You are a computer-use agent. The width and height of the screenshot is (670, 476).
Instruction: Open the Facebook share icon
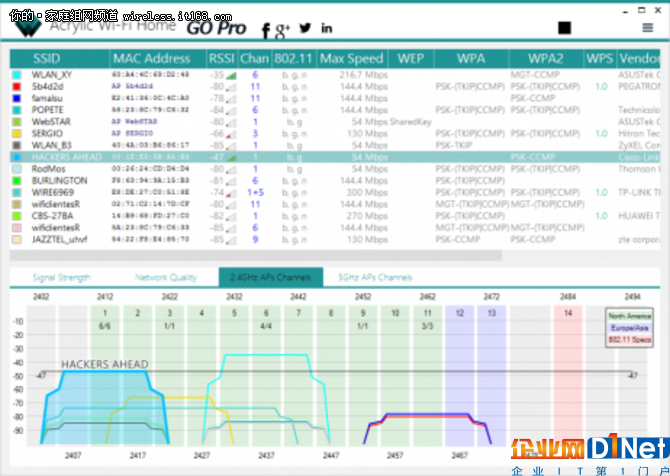click(265, 30)
